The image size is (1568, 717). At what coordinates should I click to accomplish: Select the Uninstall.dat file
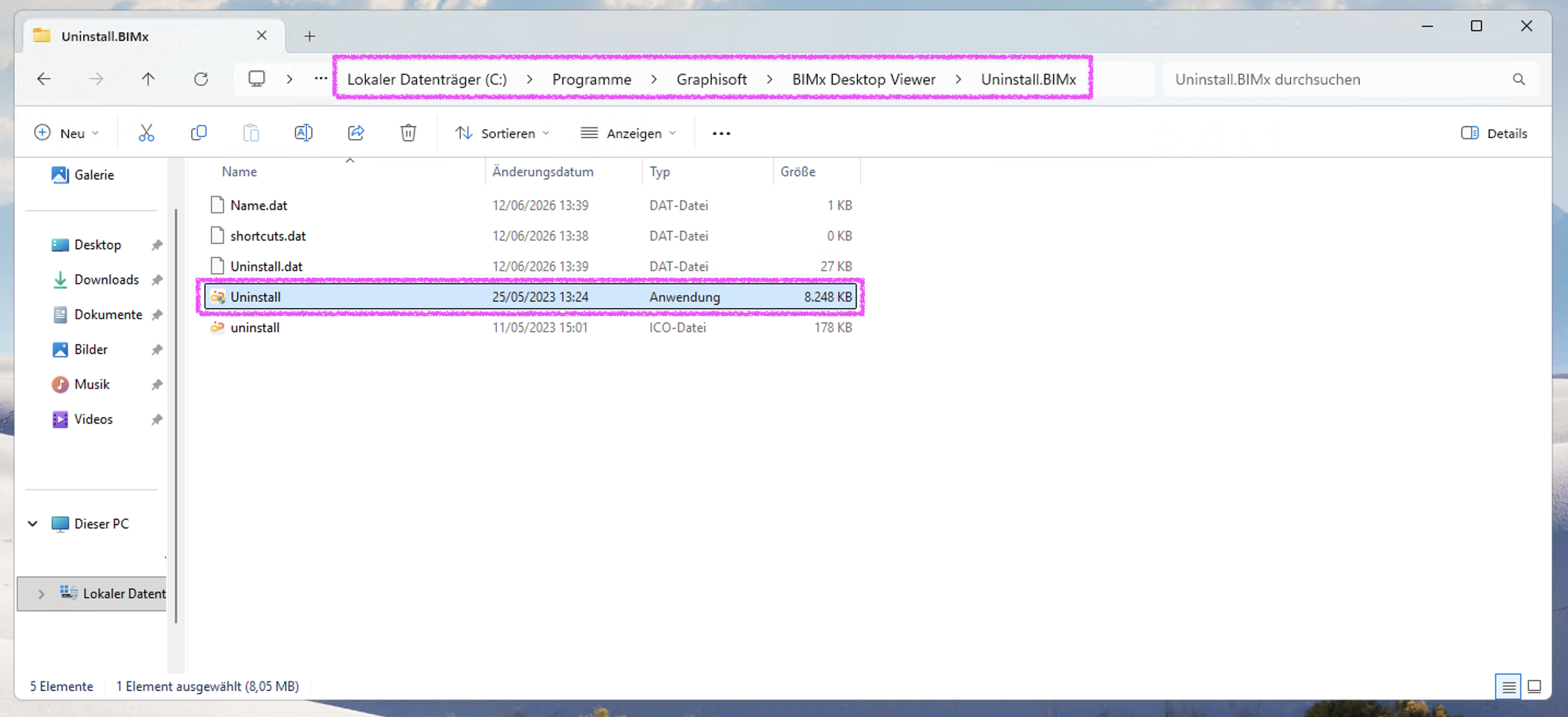tap(531, 266)
